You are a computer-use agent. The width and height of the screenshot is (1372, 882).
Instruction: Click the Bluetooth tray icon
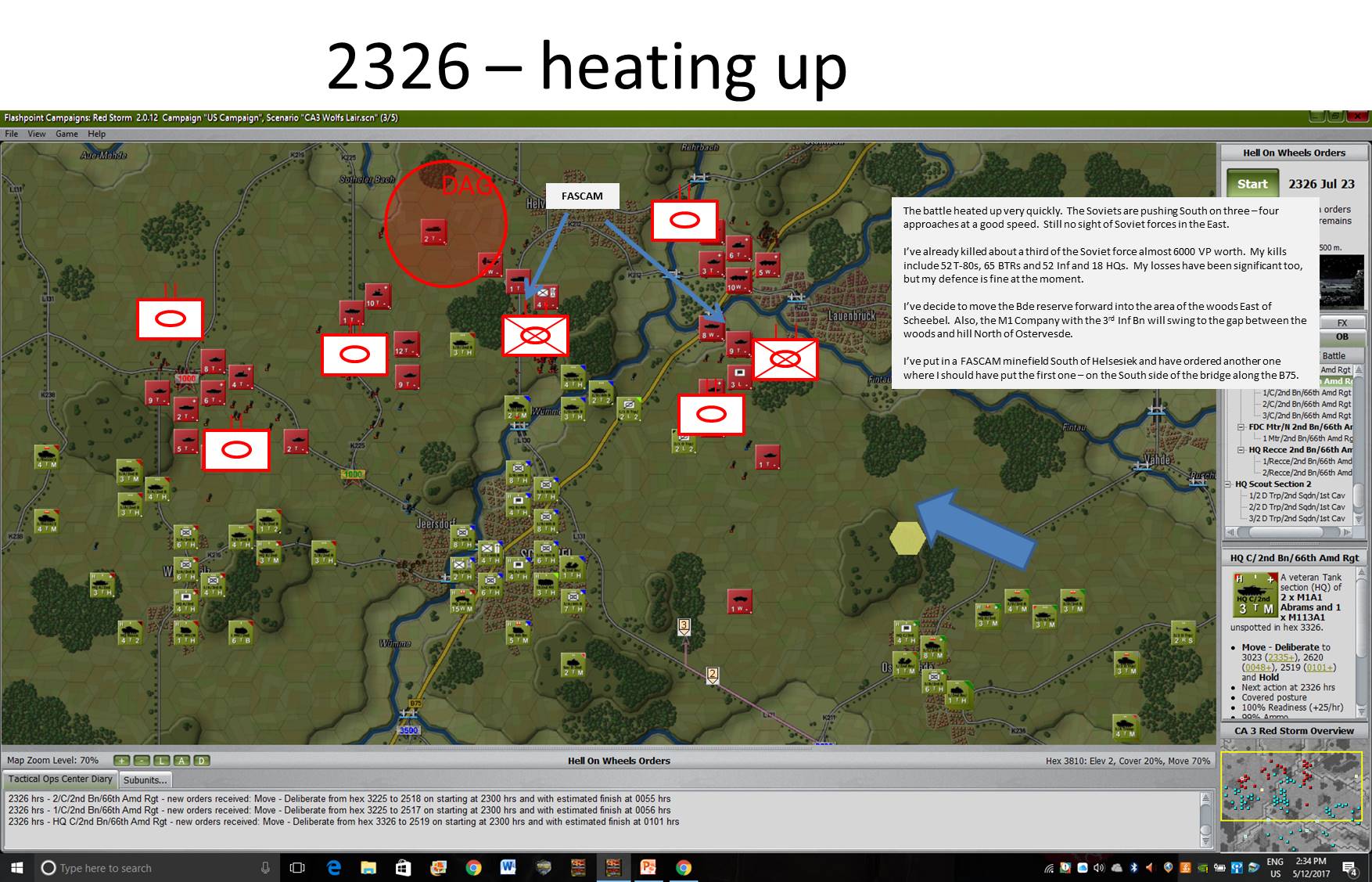(x=1133, y=867)
